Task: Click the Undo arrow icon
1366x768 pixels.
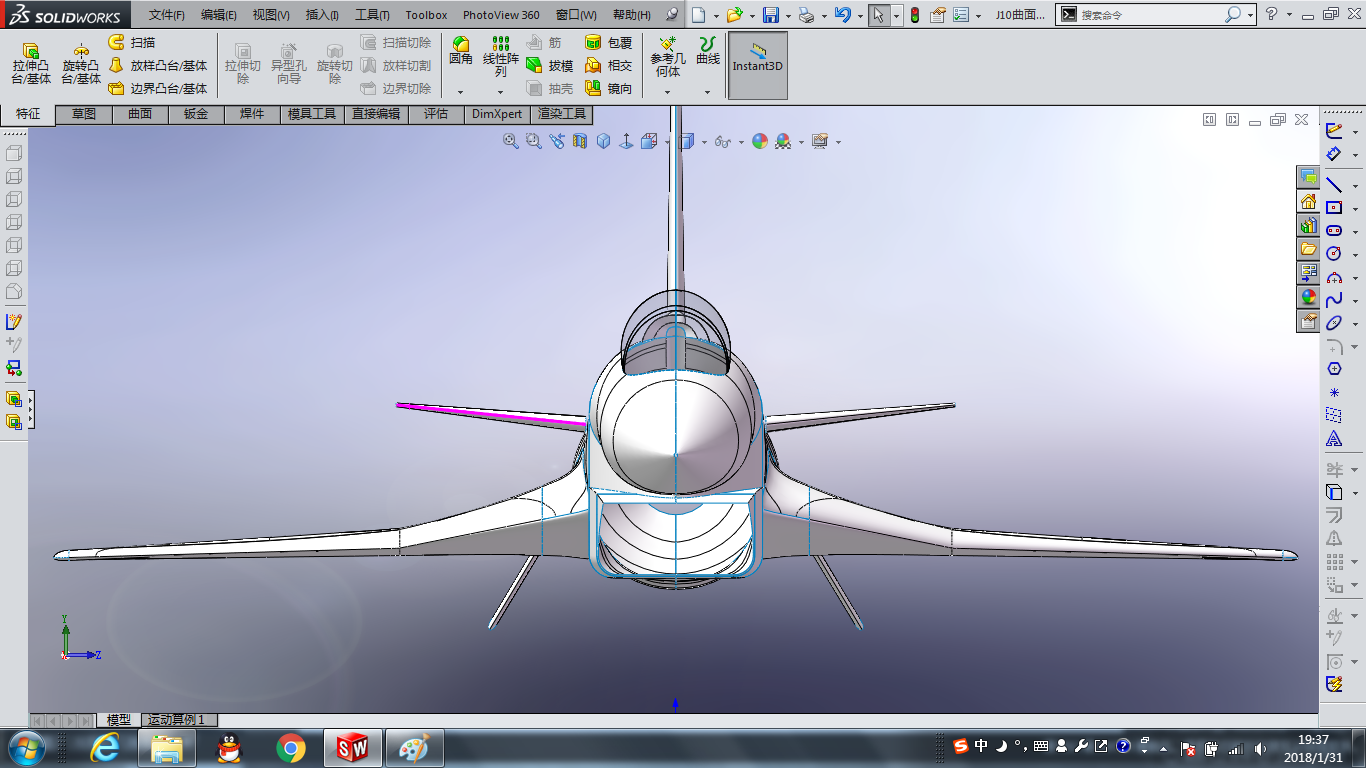Action: [x=843, y=15]
